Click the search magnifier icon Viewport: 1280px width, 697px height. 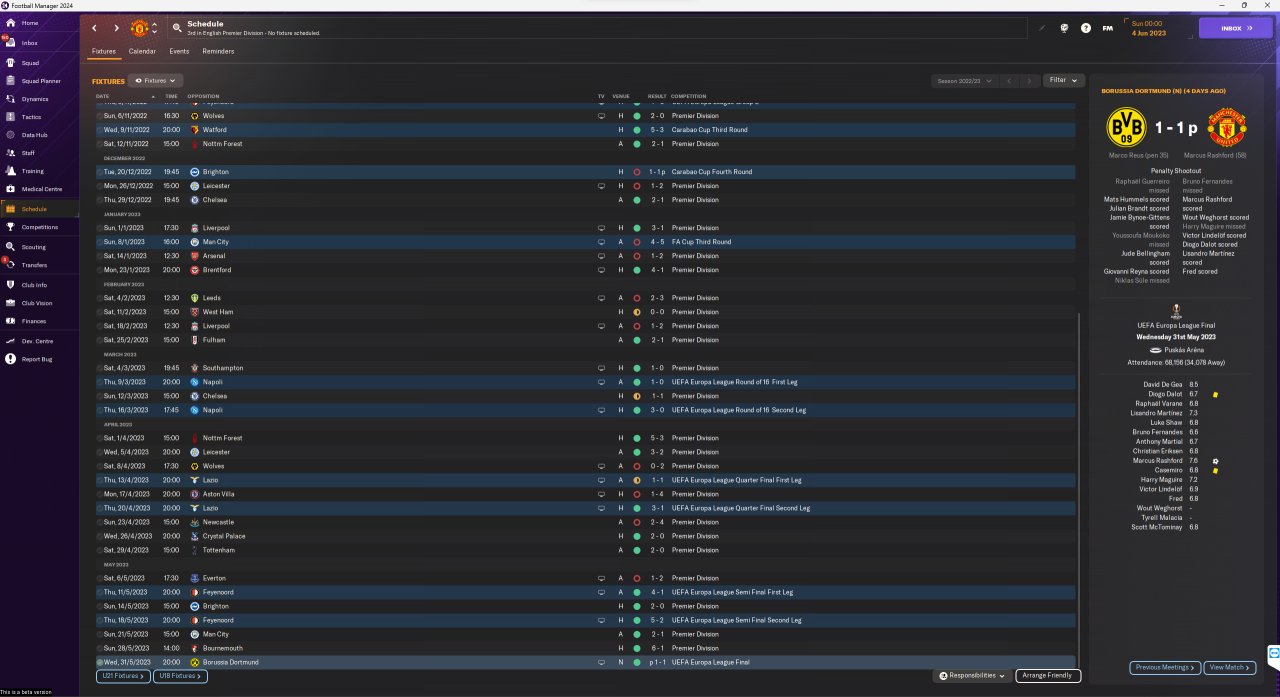click(x=177, y=28)
